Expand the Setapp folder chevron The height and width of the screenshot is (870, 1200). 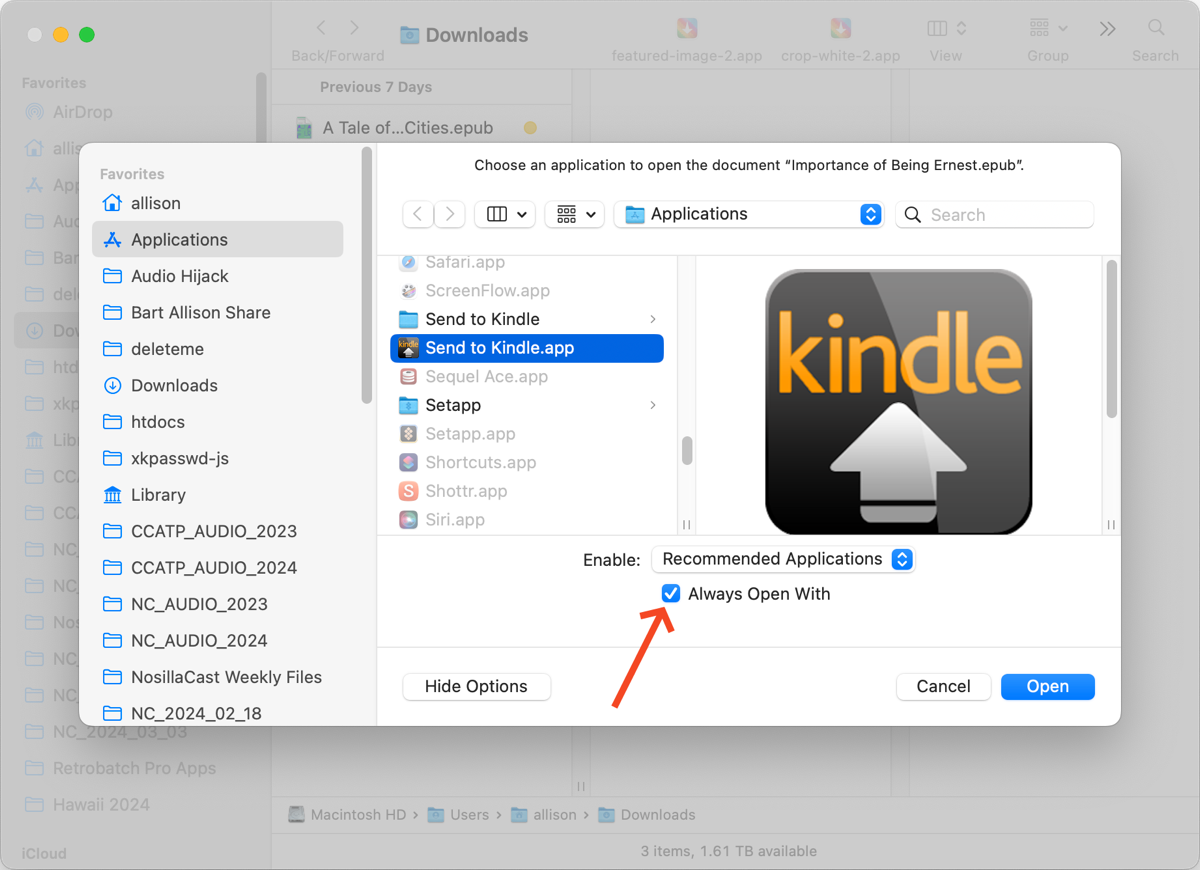653,405
